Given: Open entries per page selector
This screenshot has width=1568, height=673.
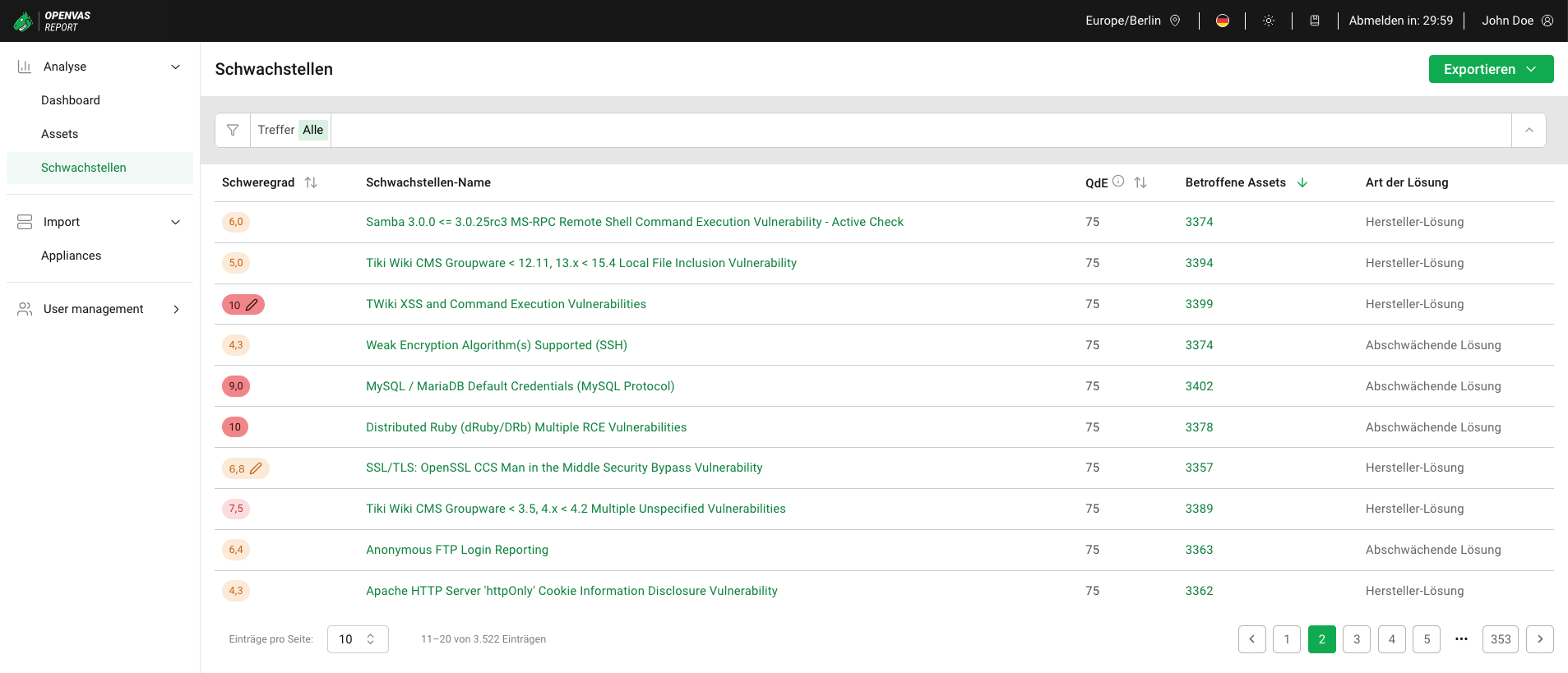Looking at the screenshot, I should (358, 639).
